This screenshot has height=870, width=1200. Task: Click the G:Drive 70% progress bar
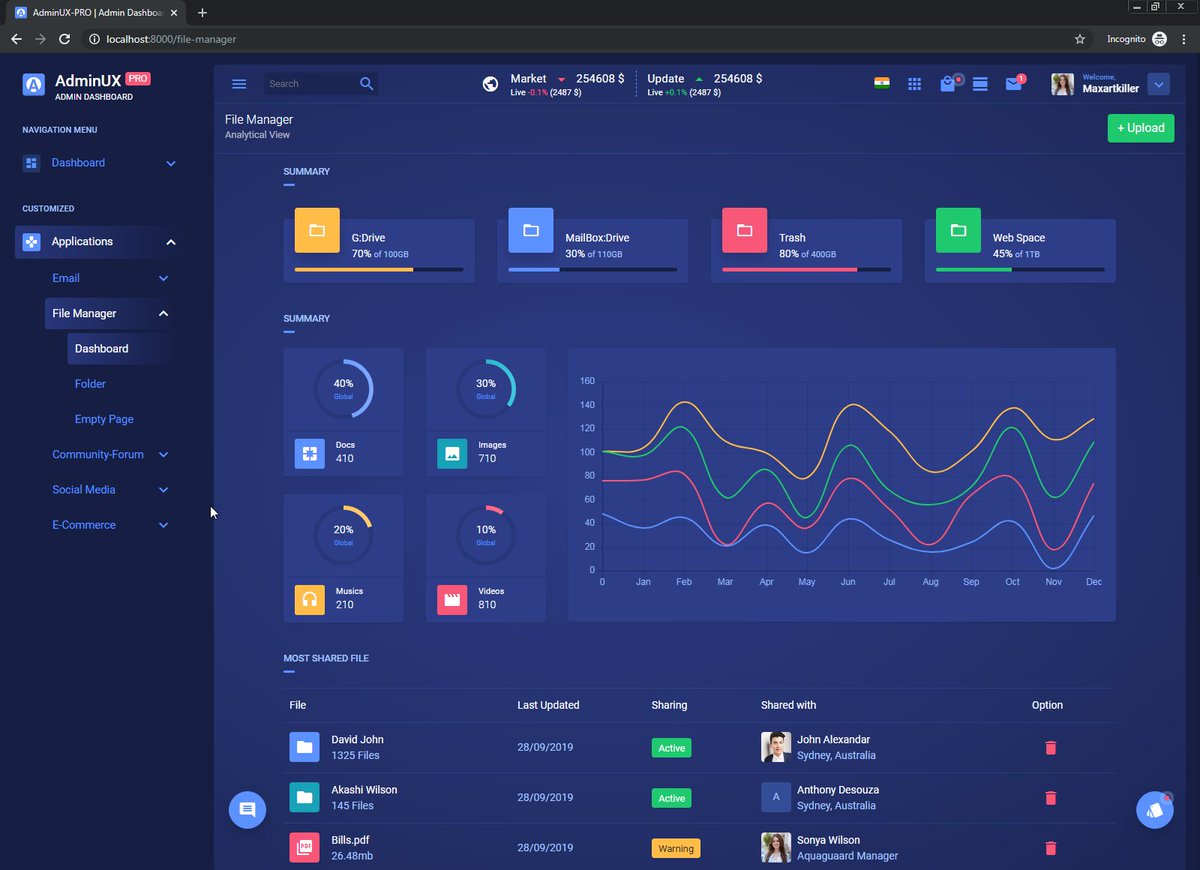coord(379,270)
